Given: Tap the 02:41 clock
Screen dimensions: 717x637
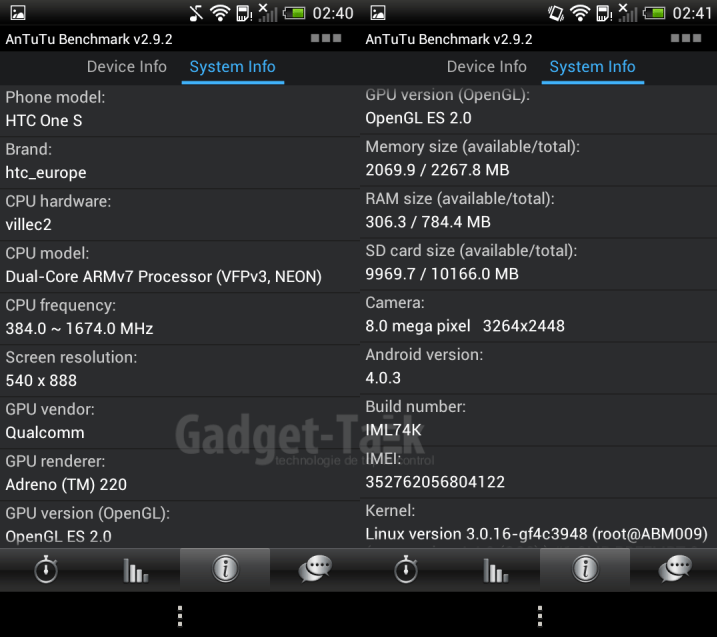Looking at the screenshot, I should pyautogui.click(x=692, y=13).
